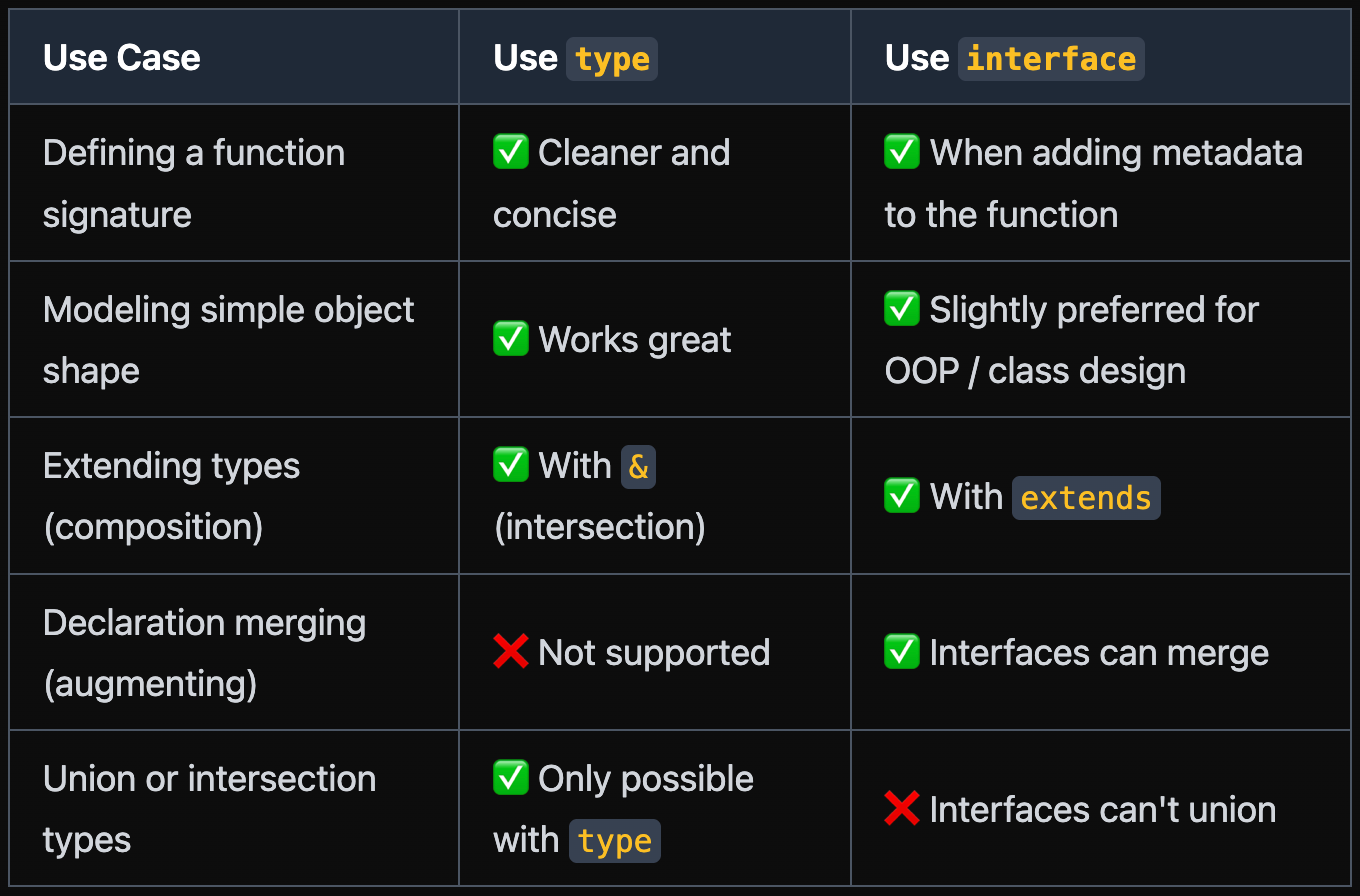Click the red X beside 'Not supported'
The image size is (1360, 896).
coord(510,652)
